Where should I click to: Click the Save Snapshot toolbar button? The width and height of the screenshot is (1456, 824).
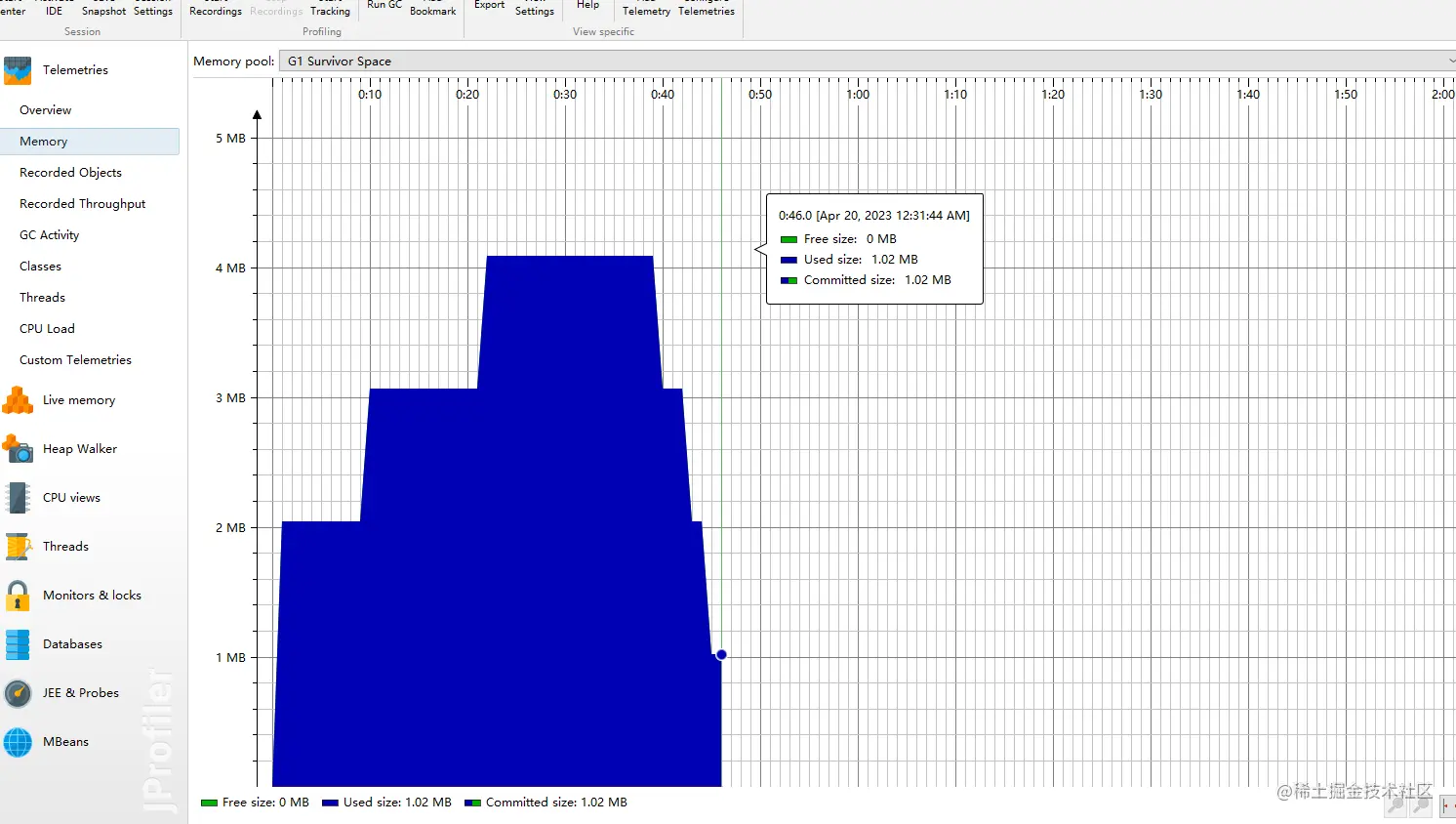pyautogui.click(x=103, y=8)
